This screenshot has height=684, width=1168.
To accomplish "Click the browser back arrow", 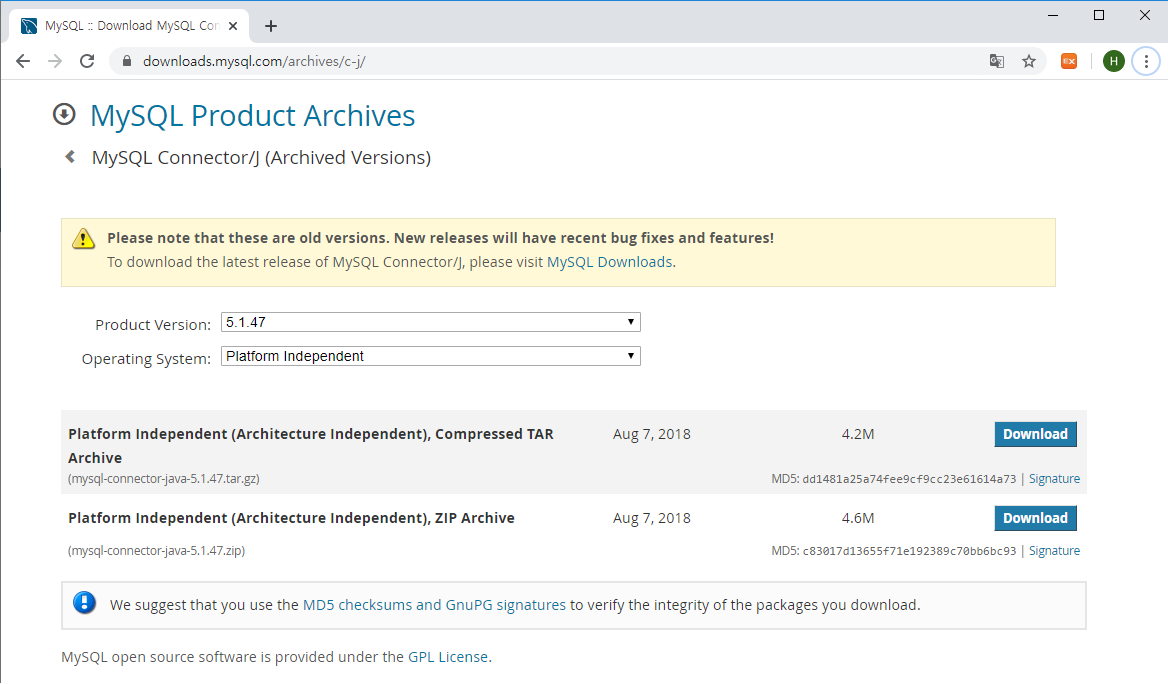I will coord(23,61).
